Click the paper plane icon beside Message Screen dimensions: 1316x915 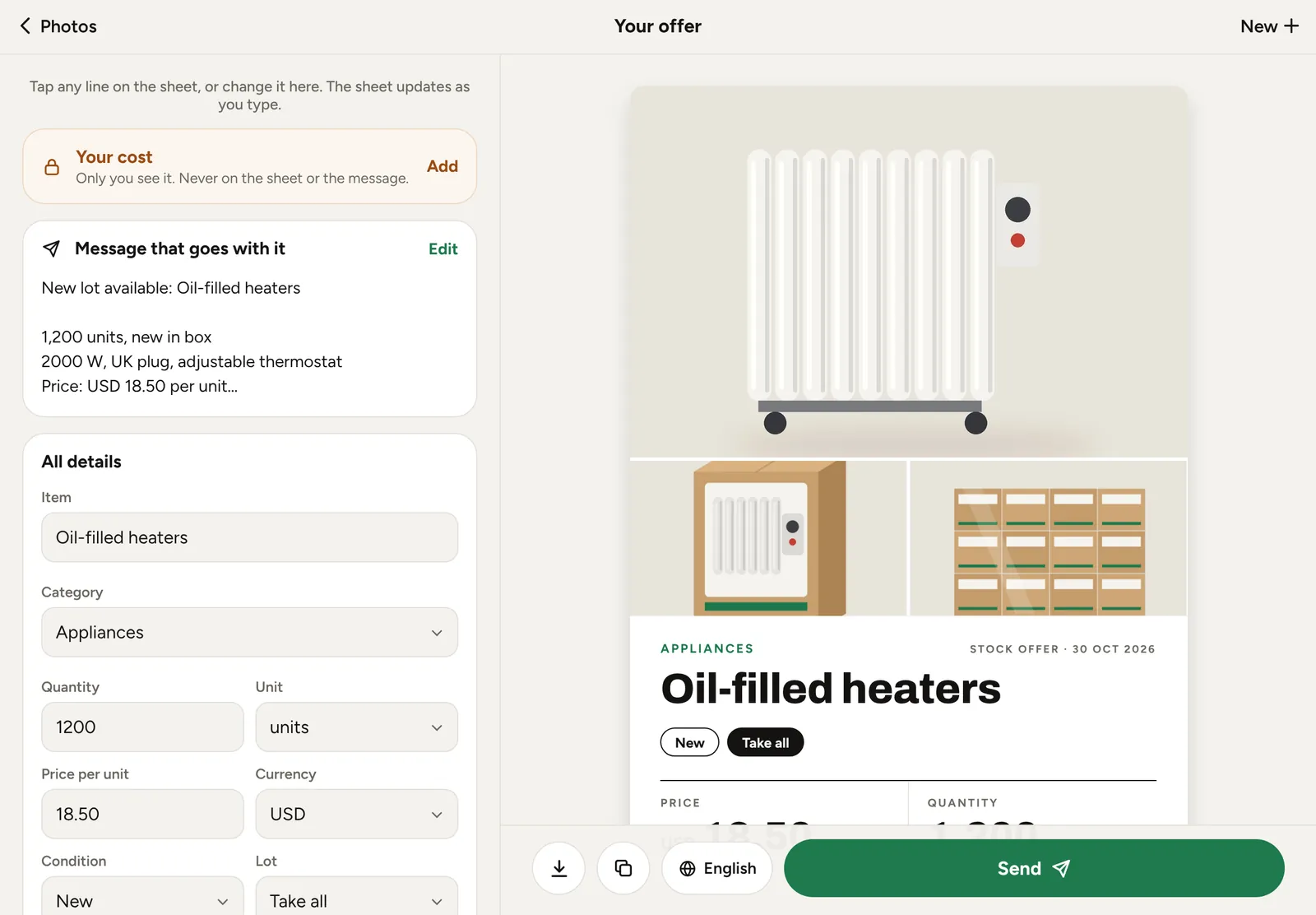coord(51,248)
